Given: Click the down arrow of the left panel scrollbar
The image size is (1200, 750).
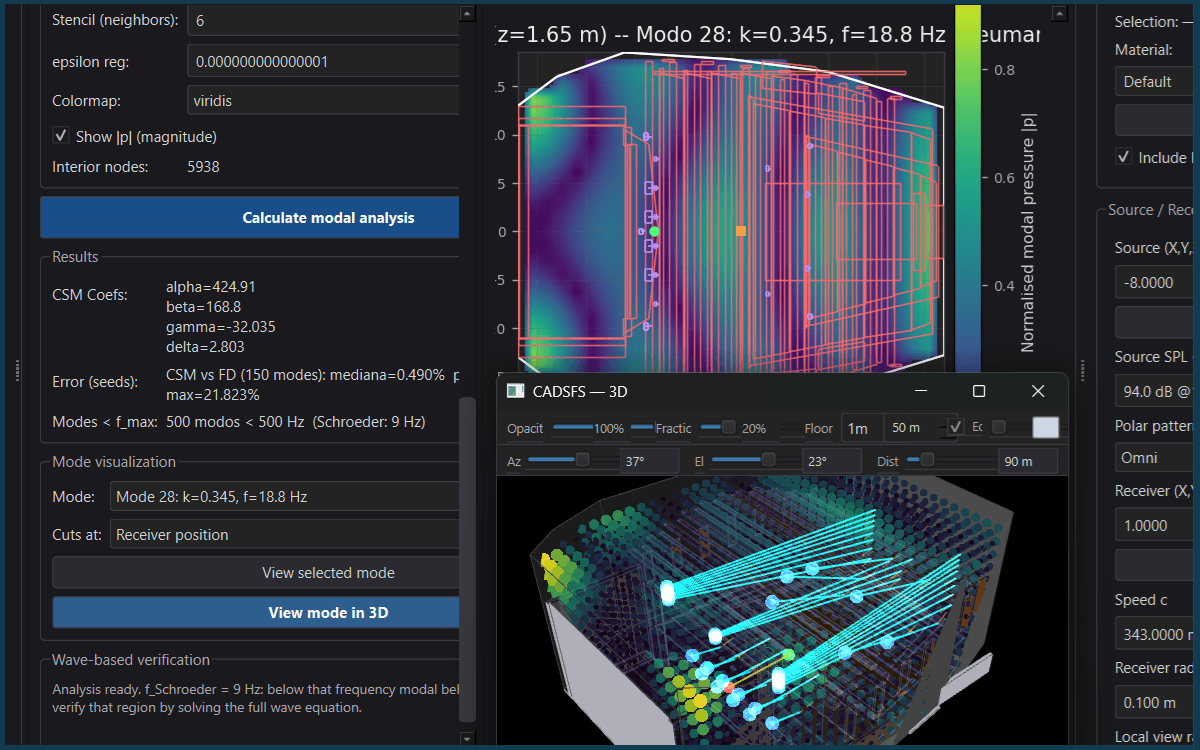Looking at the screenshot, I should coord(467,738).
